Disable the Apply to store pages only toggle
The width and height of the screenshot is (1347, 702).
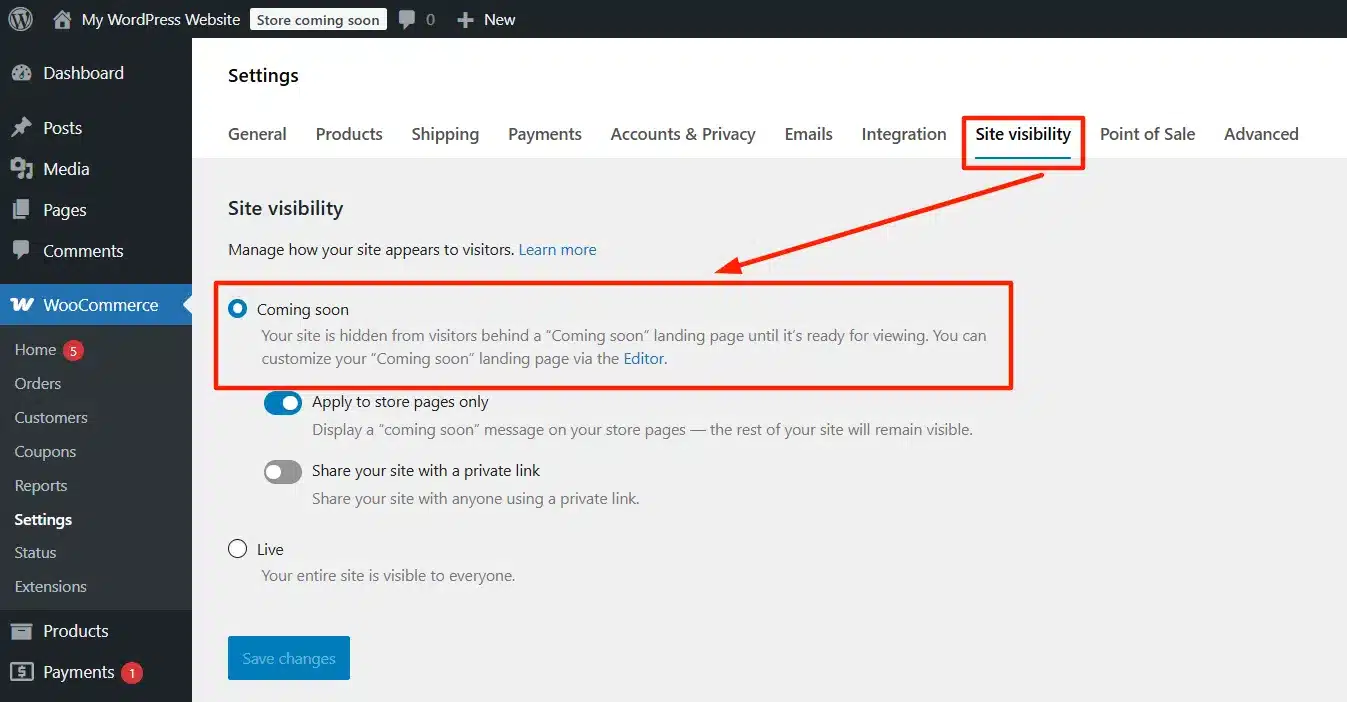[x=283, y=402]
